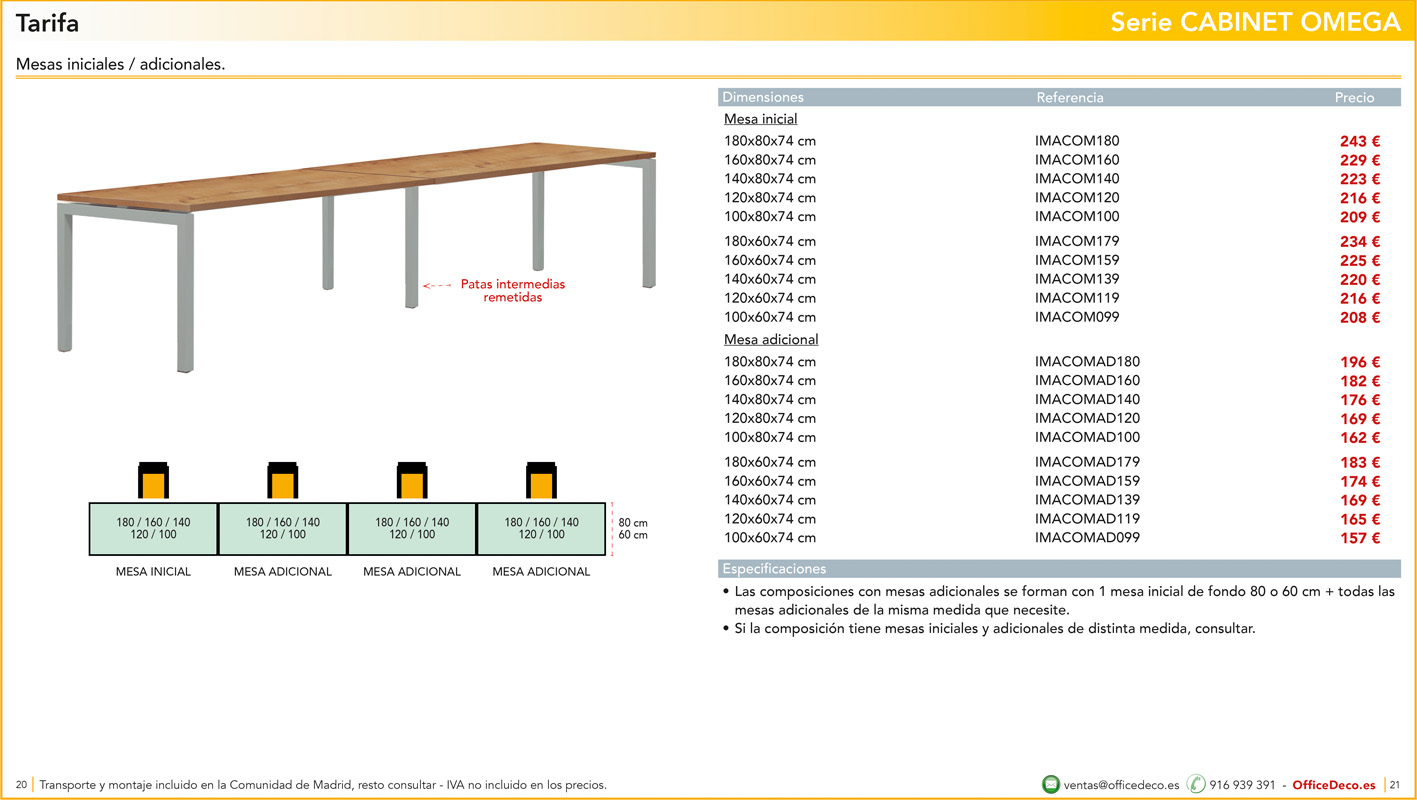Click the Especificaciones section header
The width and height of the screenshot is (1417, 800).
click(x=774, y=569)
